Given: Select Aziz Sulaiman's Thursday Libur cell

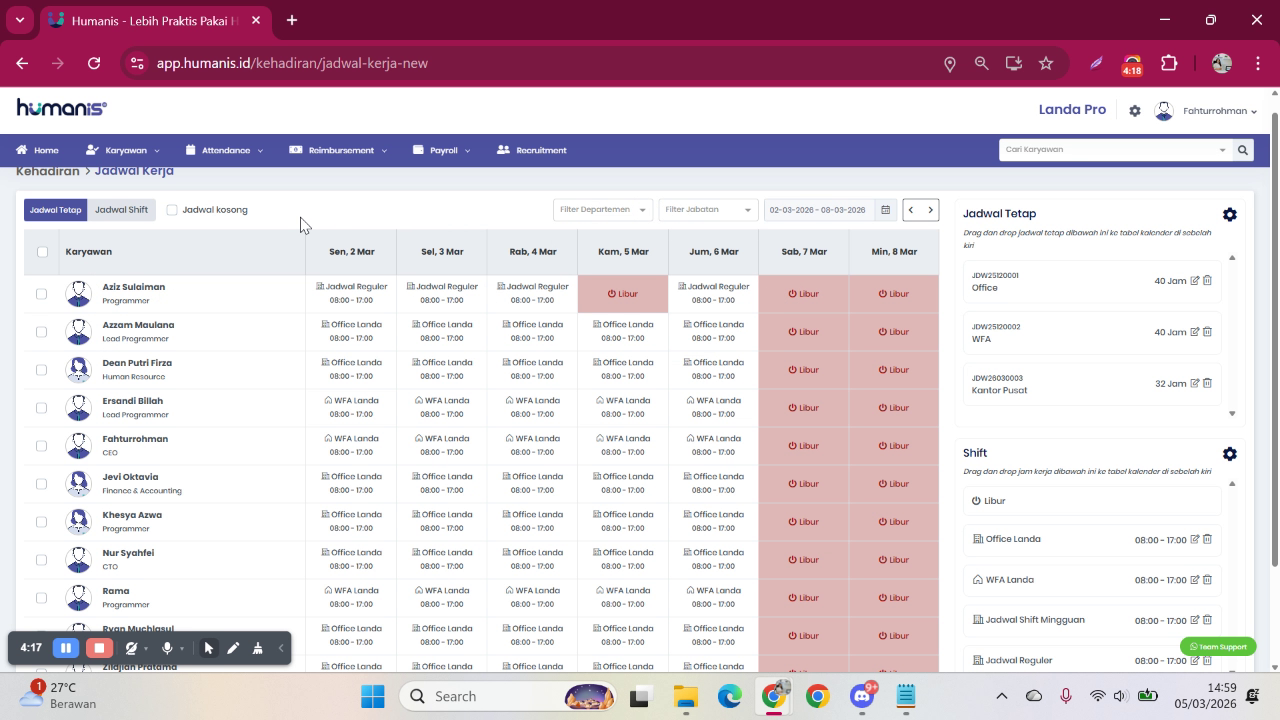Looking at the screenshot, I should point(623,294).
